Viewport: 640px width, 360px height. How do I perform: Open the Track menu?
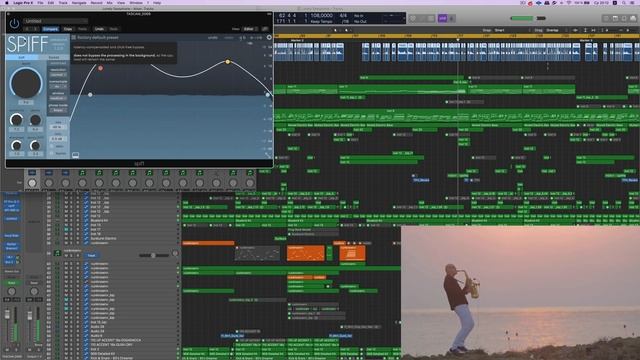point(63,3)
